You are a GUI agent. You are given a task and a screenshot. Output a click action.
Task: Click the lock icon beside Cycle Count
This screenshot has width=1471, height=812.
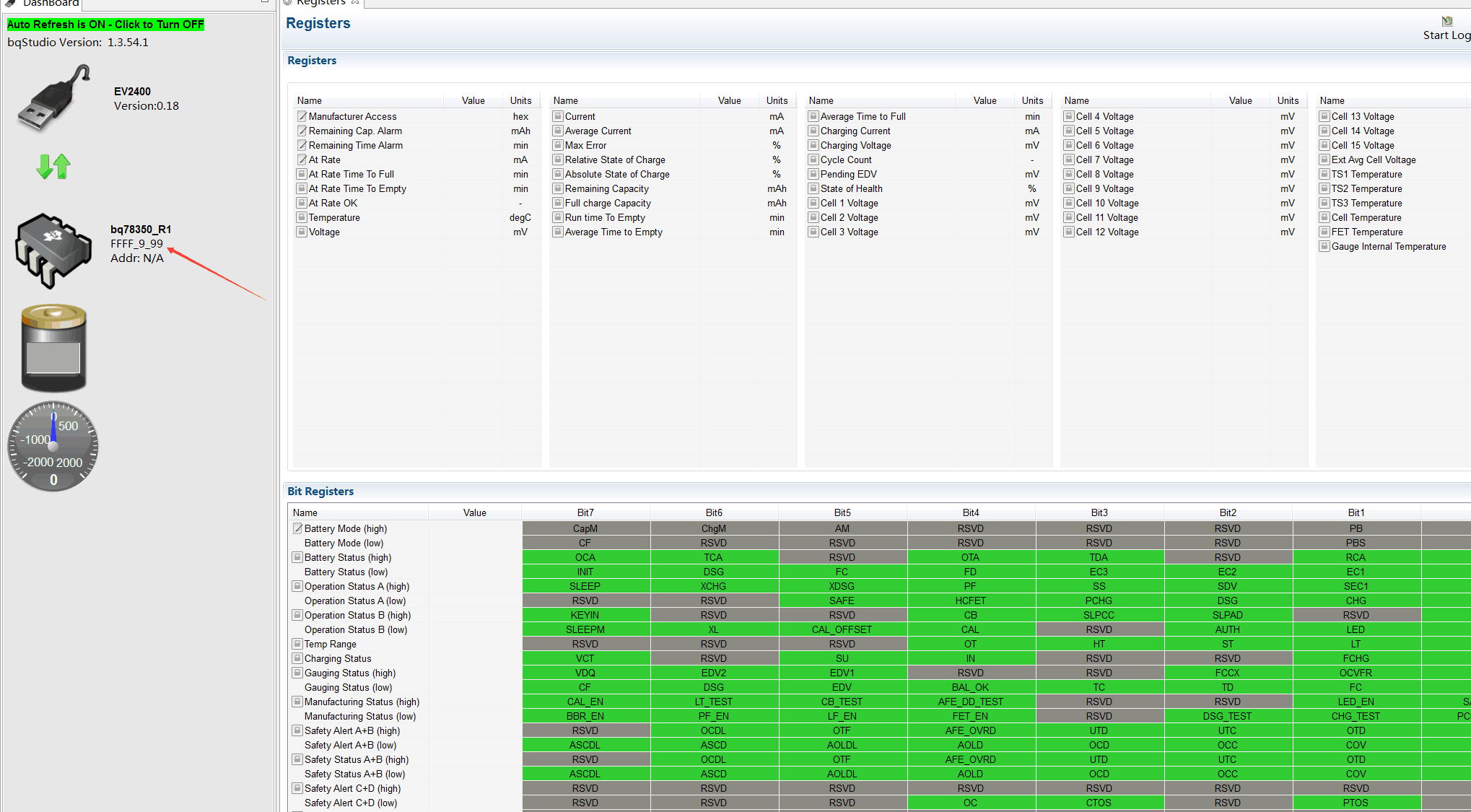click(813, 160)
